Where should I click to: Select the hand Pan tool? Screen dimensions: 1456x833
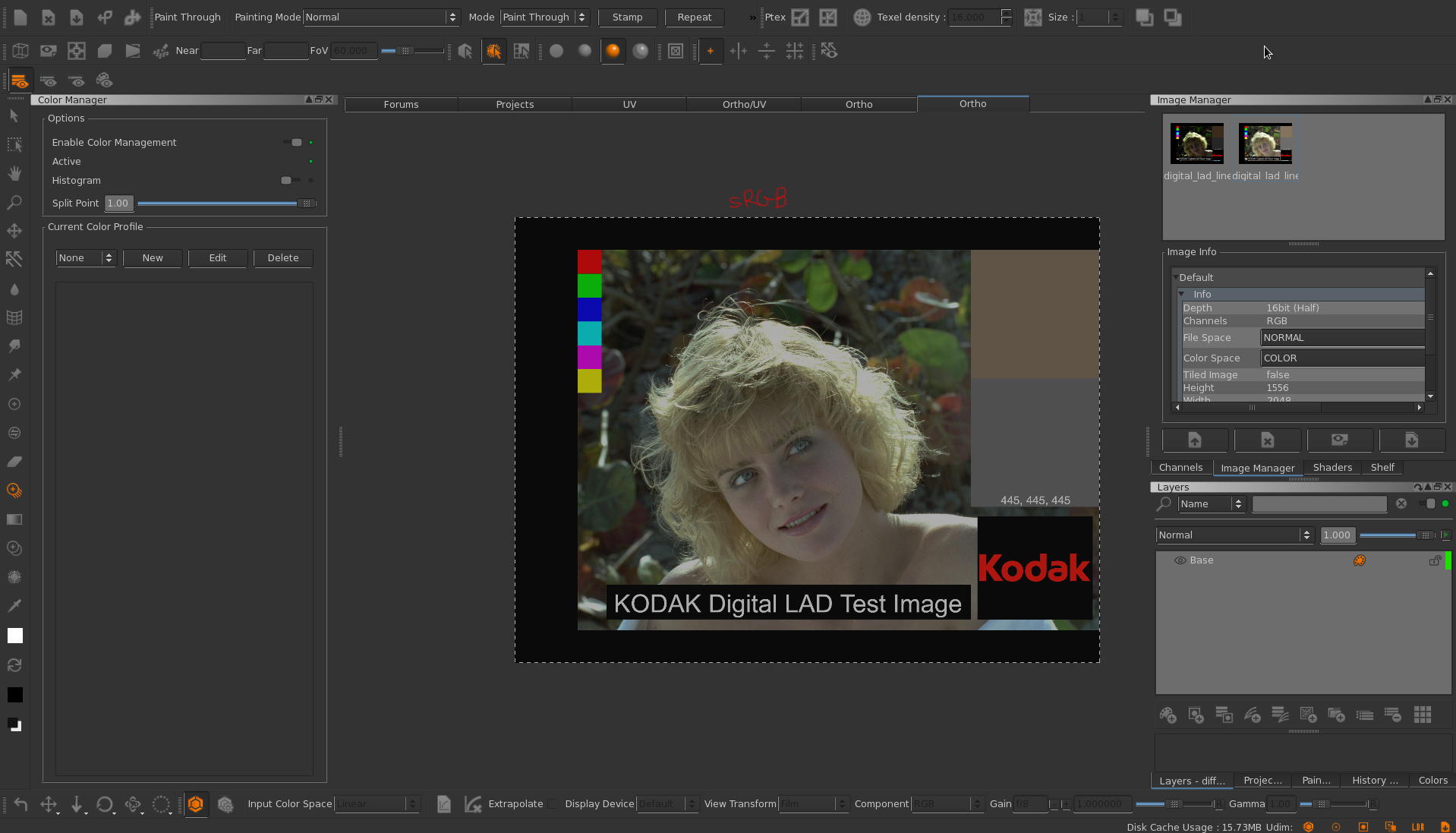14,173
